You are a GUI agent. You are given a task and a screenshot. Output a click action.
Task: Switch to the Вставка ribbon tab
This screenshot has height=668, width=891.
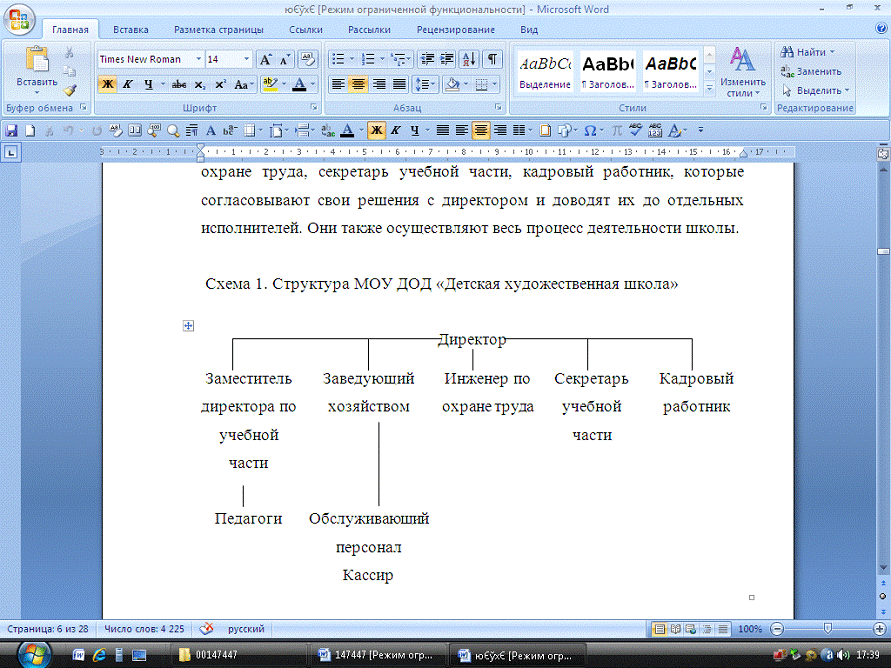click(x=129, y=30)
